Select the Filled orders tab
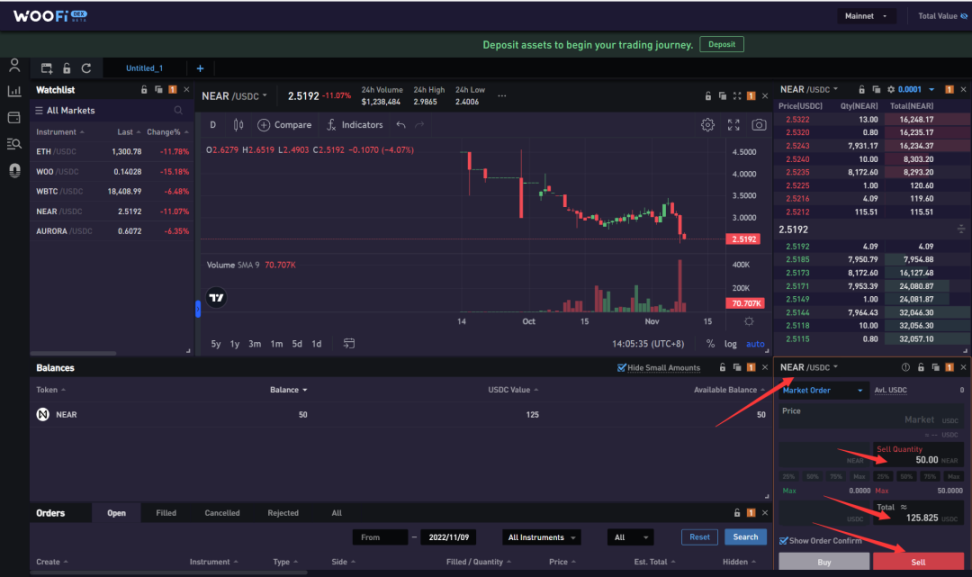 point(166,513)
